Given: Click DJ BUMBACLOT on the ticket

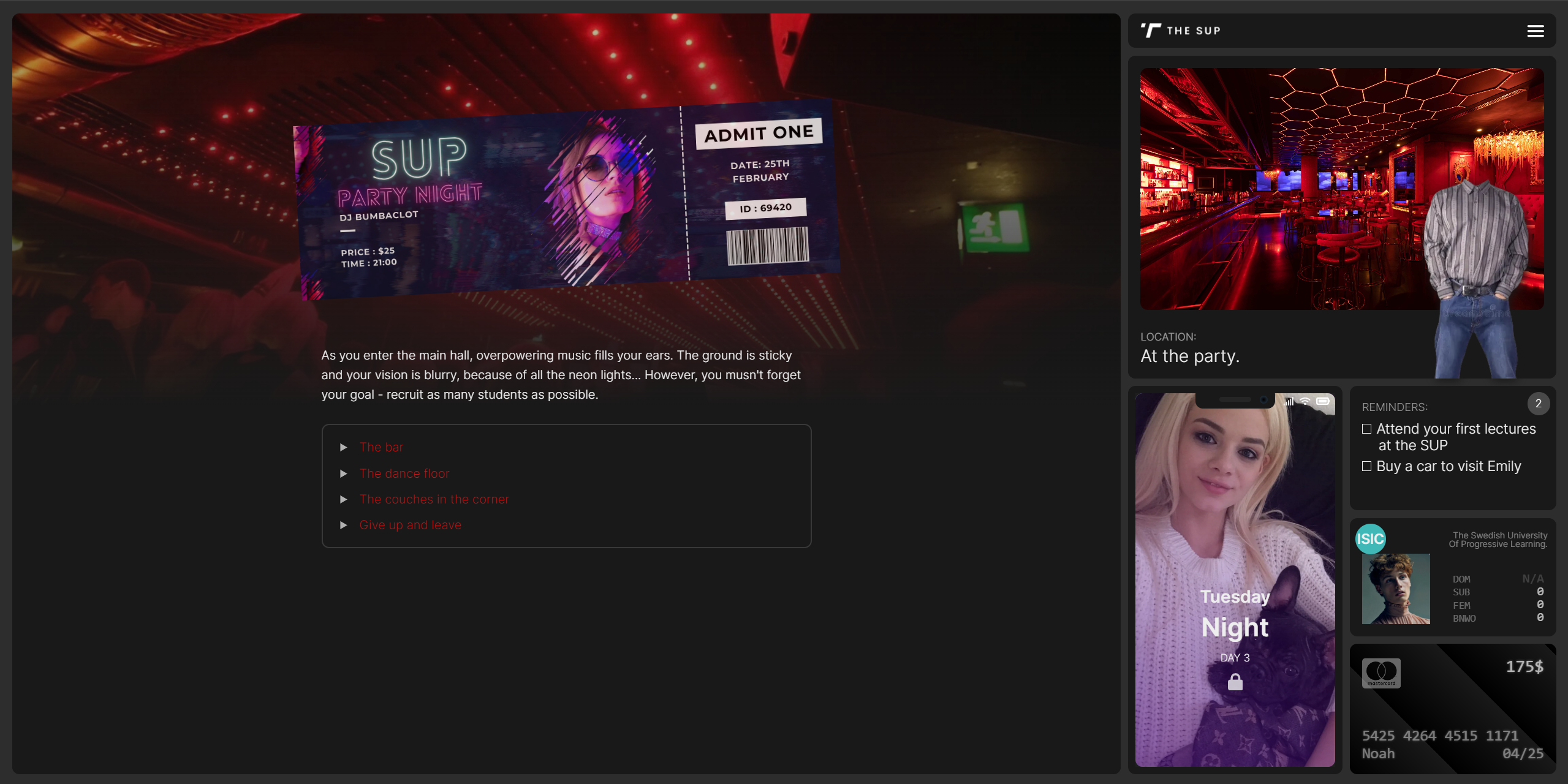Looking at the screenshot, I should [379, 216].
